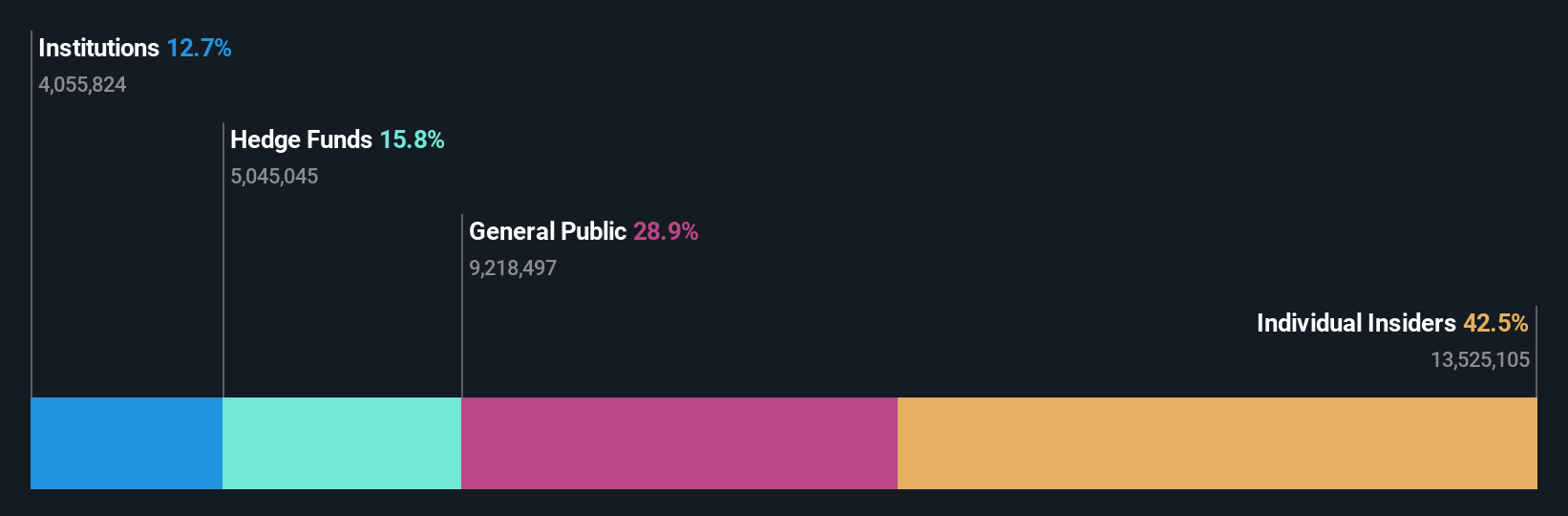Click the 28.9% General Public percentage
The image size is (1568, 516).
[666, 231]
